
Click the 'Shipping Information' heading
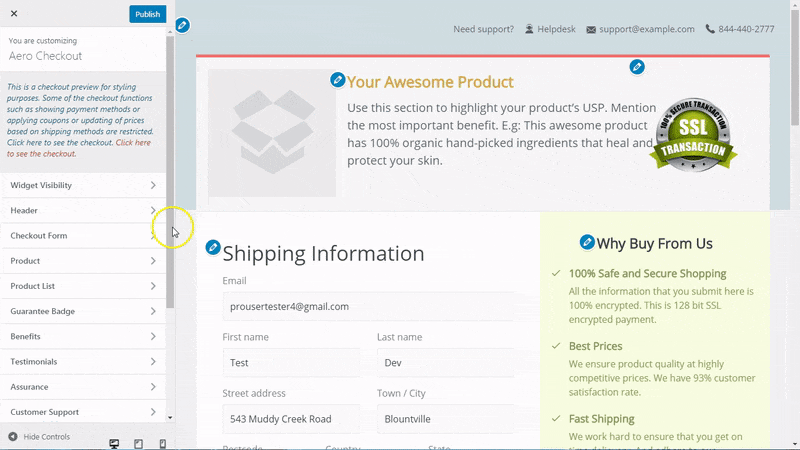(x=323, y=254)
